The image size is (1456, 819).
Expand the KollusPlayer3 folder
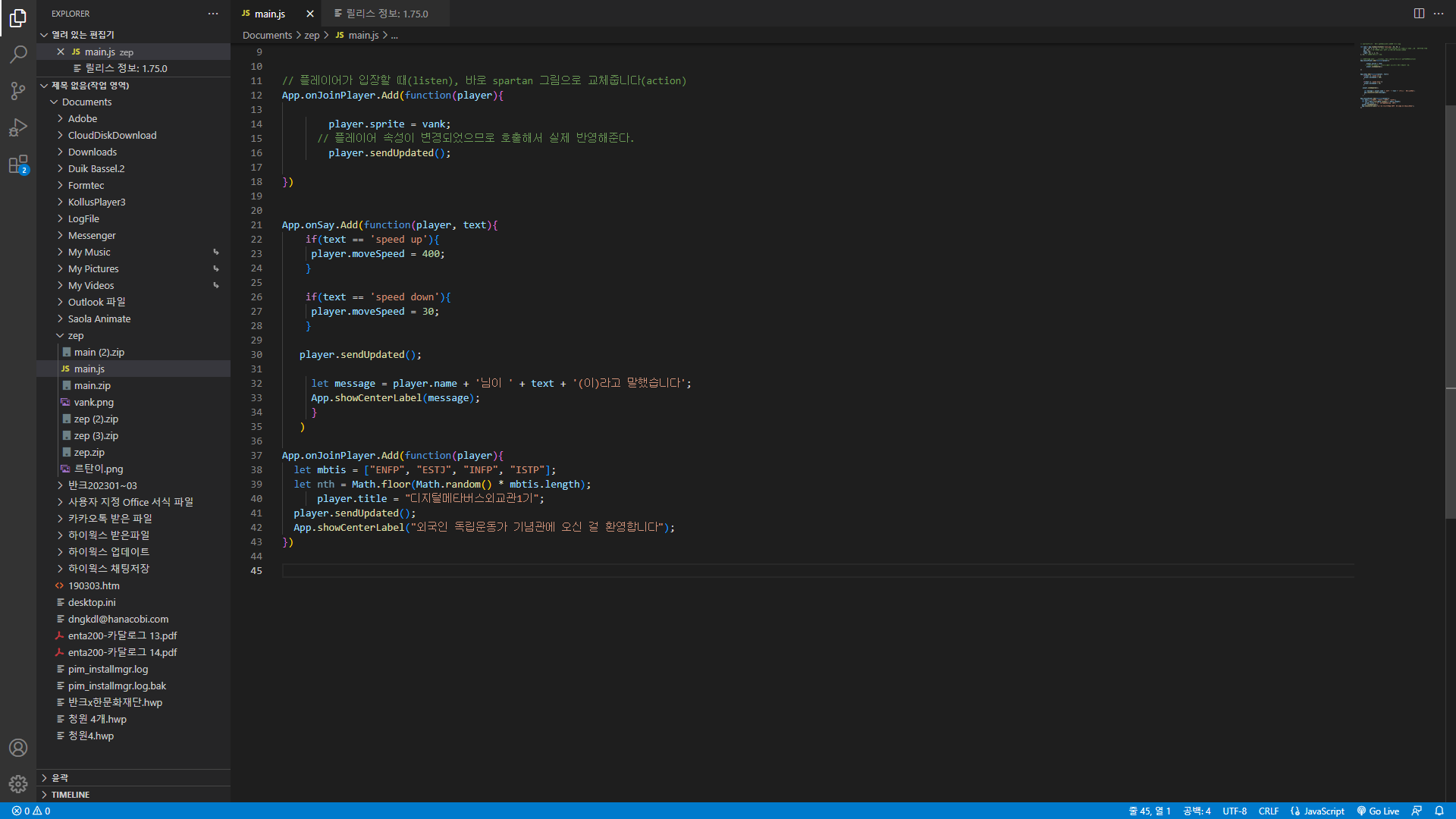pos(133,202)
